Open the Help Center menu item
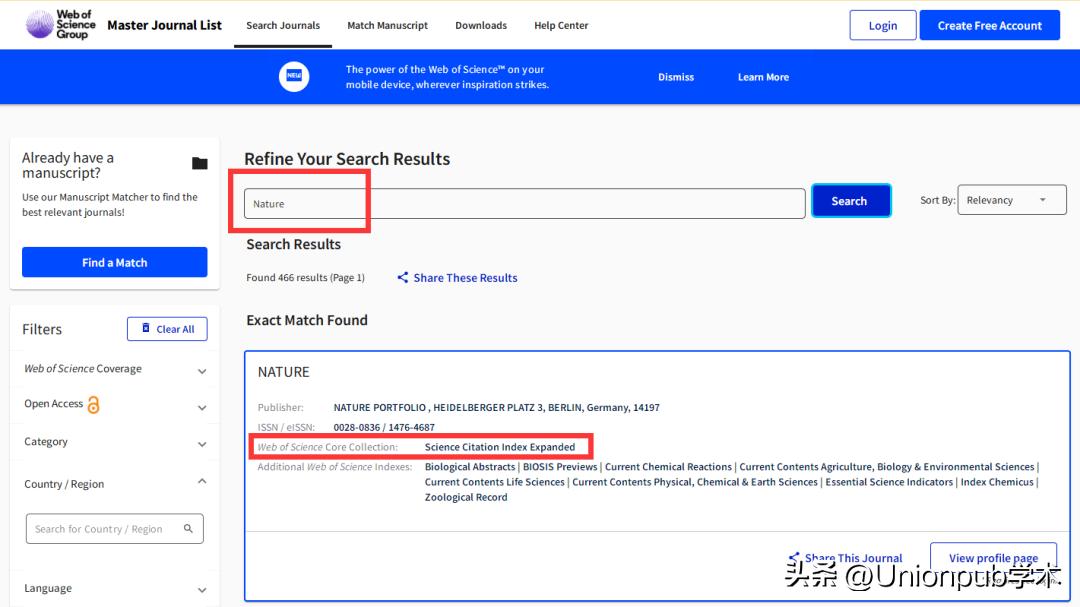Viewport: 1080px width, 607px height. pos(561,25)
